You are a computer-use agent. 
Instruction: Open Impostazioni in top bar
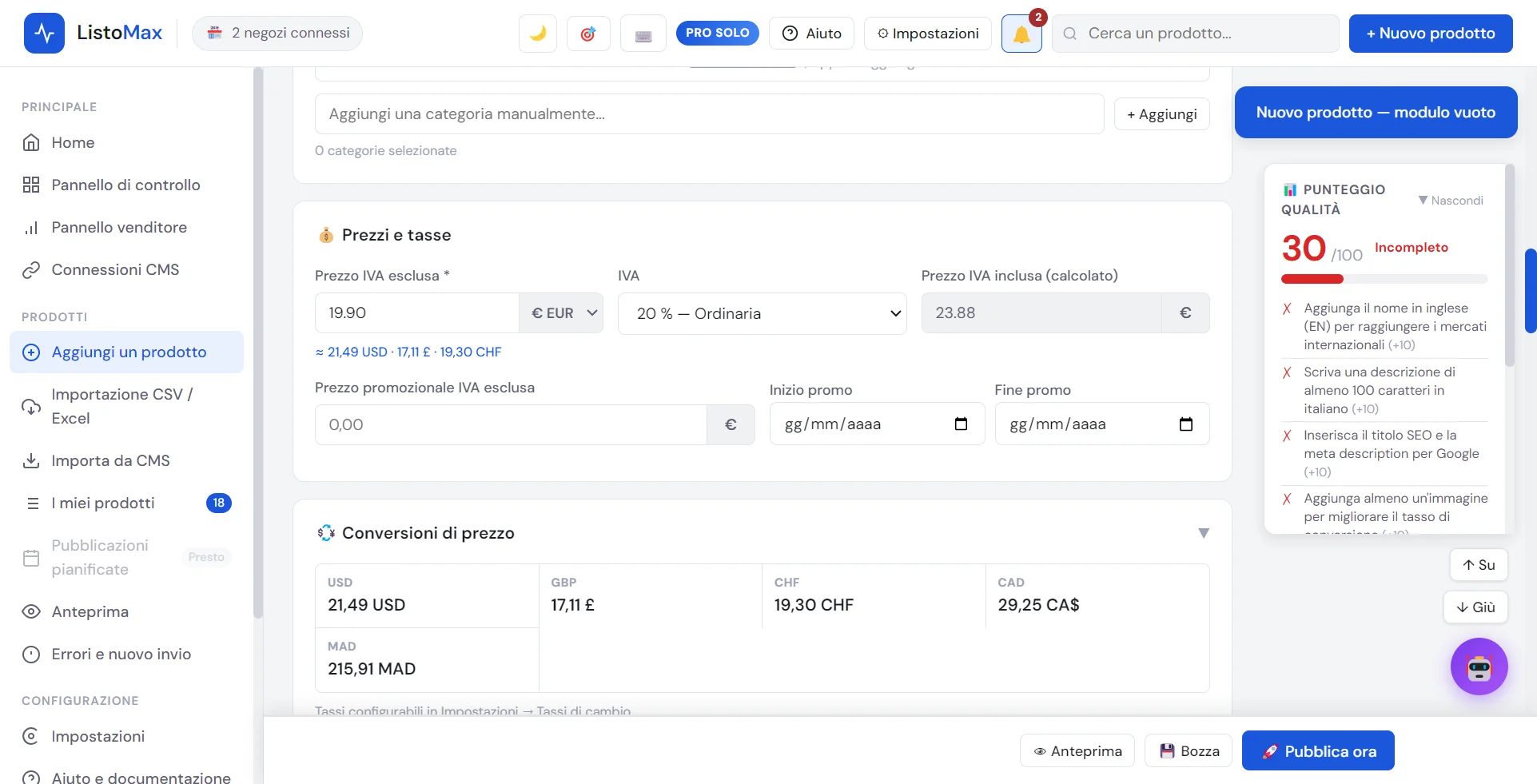point(928,34)
